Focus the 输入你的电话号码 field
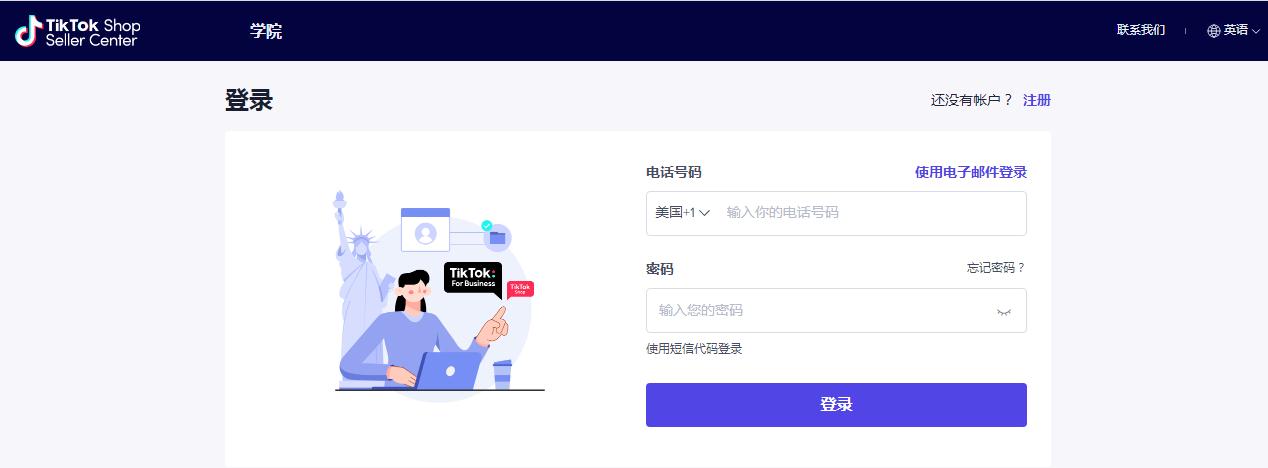Image resolution: width=1268 pixels, height=468 pixels. 872,213
